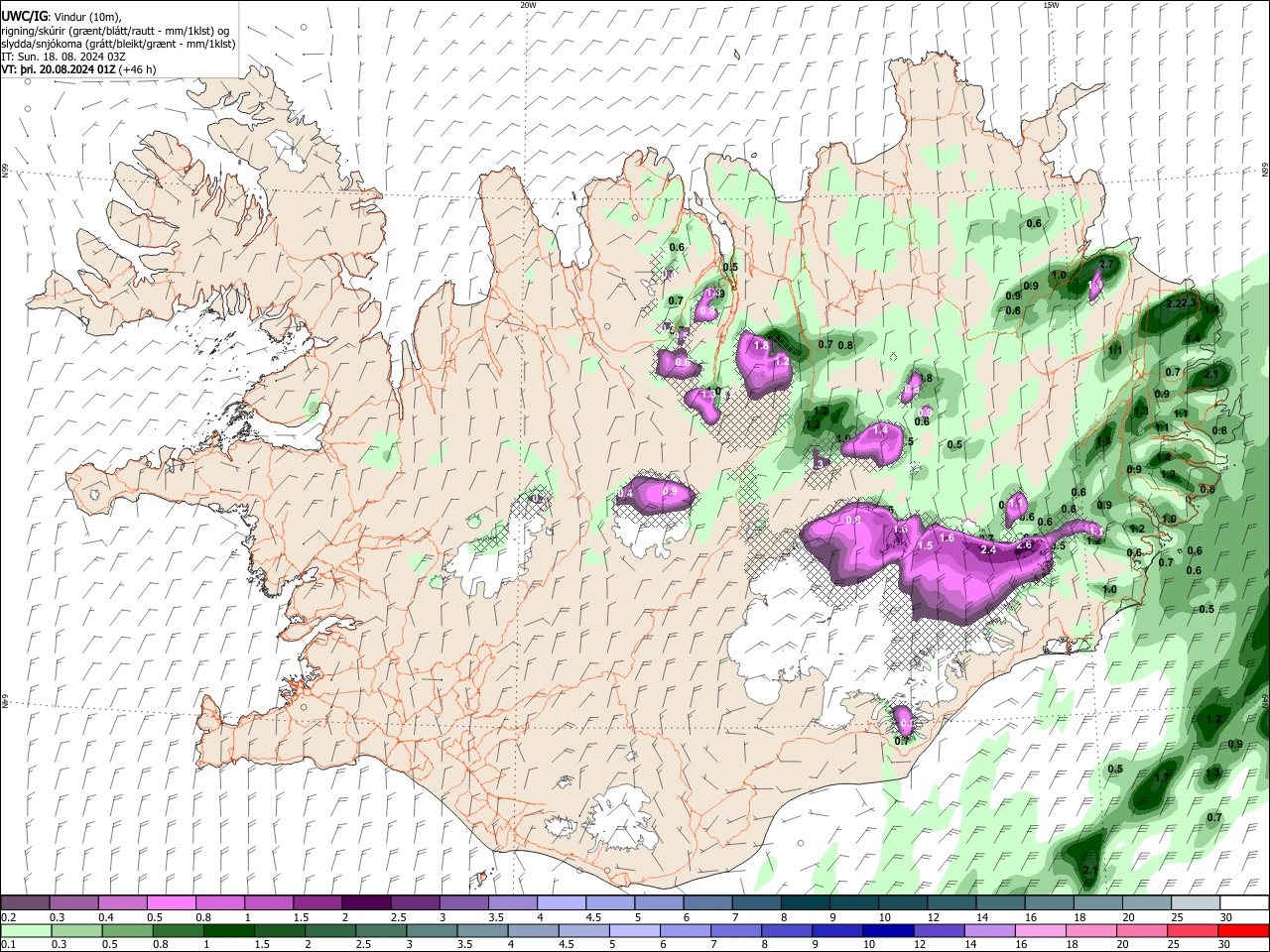Pick deep navy blue swatch between 10 and 12
Viewport: 1270px width, 952px height.
(887, 931)
